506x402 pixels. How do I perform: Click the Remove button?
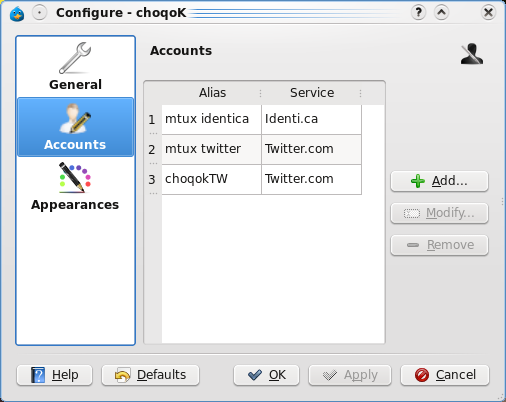pyautogui.click(x=439, y=245)
